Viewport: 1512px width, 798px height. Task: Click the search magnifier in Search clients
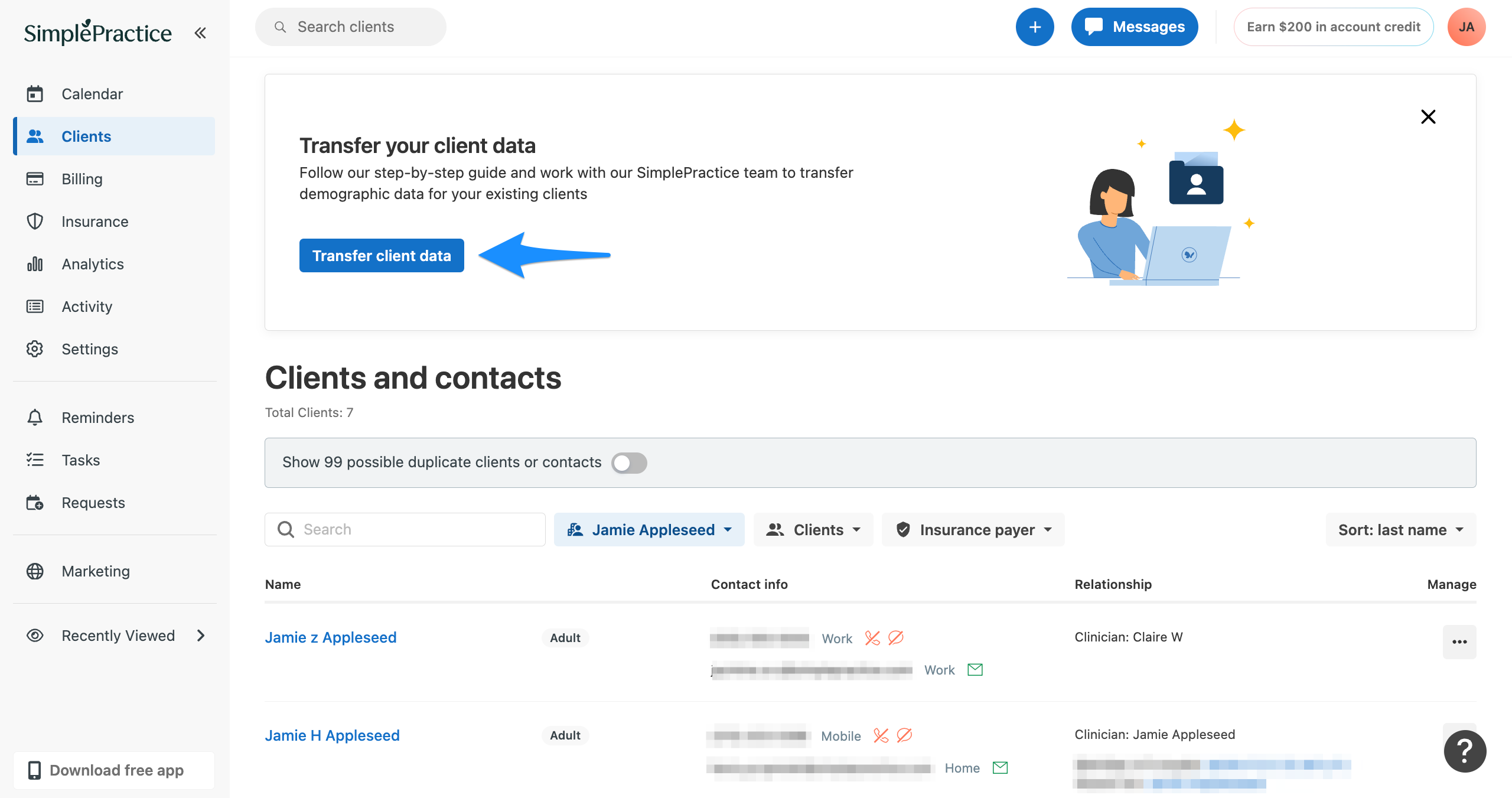pyautogui.click(x=281, y=27)
